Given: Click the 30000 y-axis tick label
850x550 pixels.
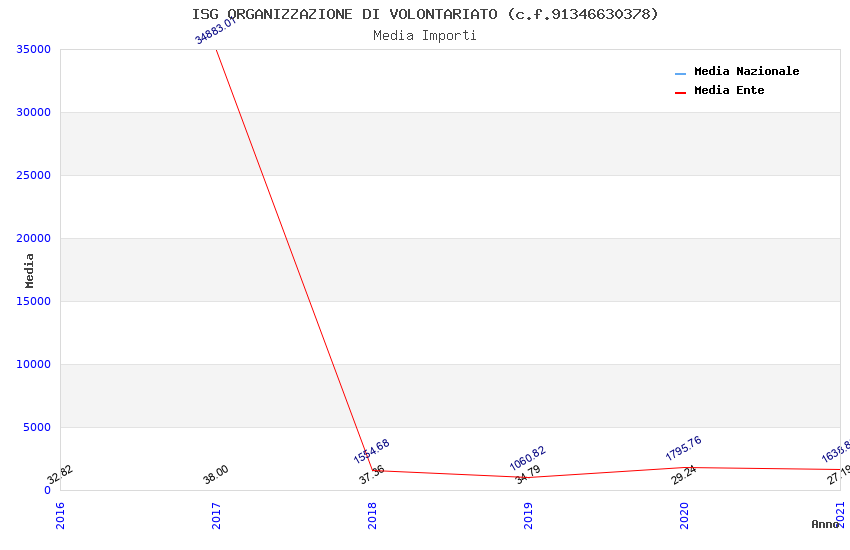Looking at the screenshot, I should click(34, 112).
